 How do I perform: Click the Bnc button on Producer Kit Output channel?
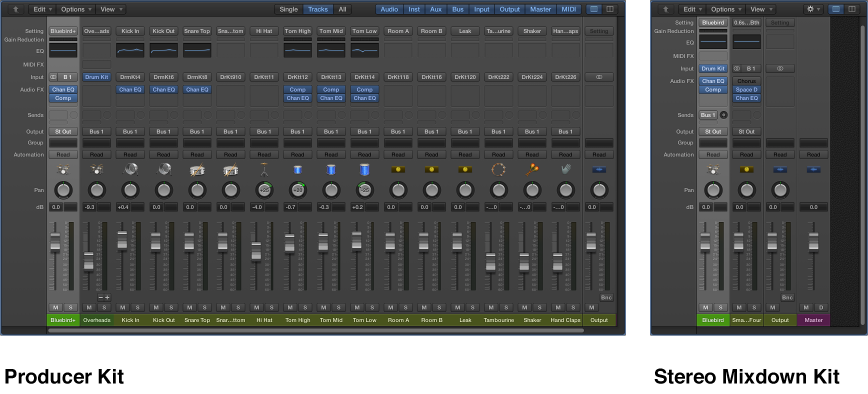(606, 298)
